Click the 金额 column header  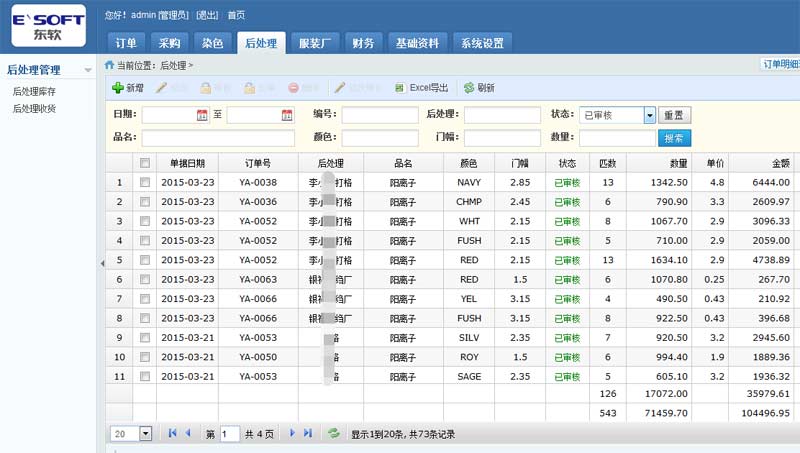(761, 163)
